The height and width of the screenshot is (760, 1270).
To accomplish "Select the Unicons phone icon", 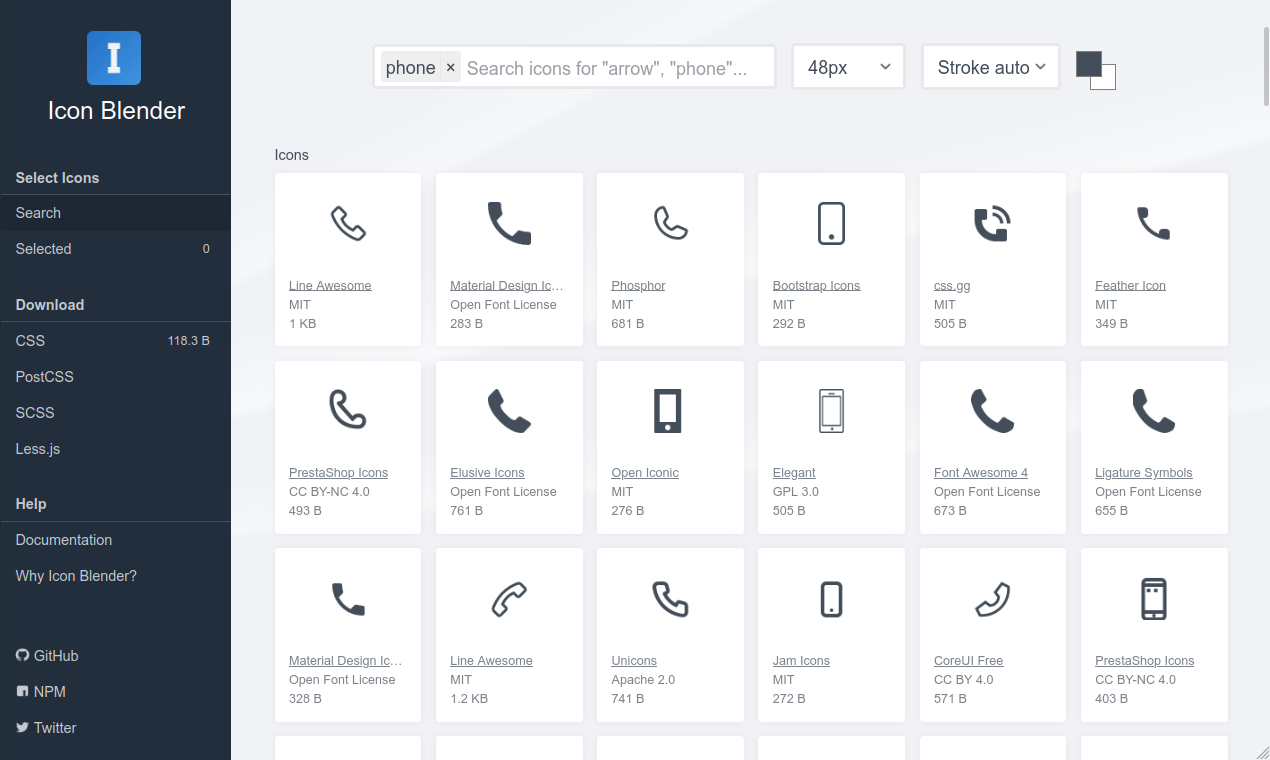I will (x=671, y=598).
